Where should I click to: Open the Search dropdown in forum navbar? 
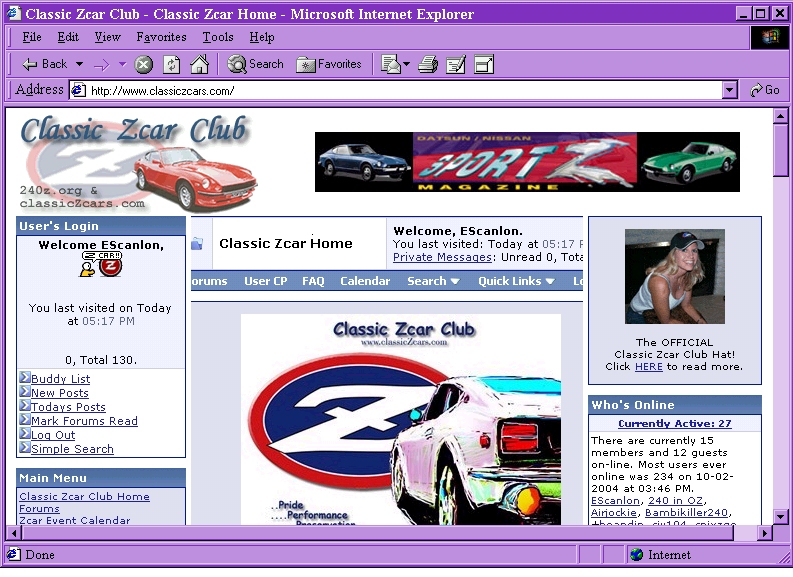433,281
